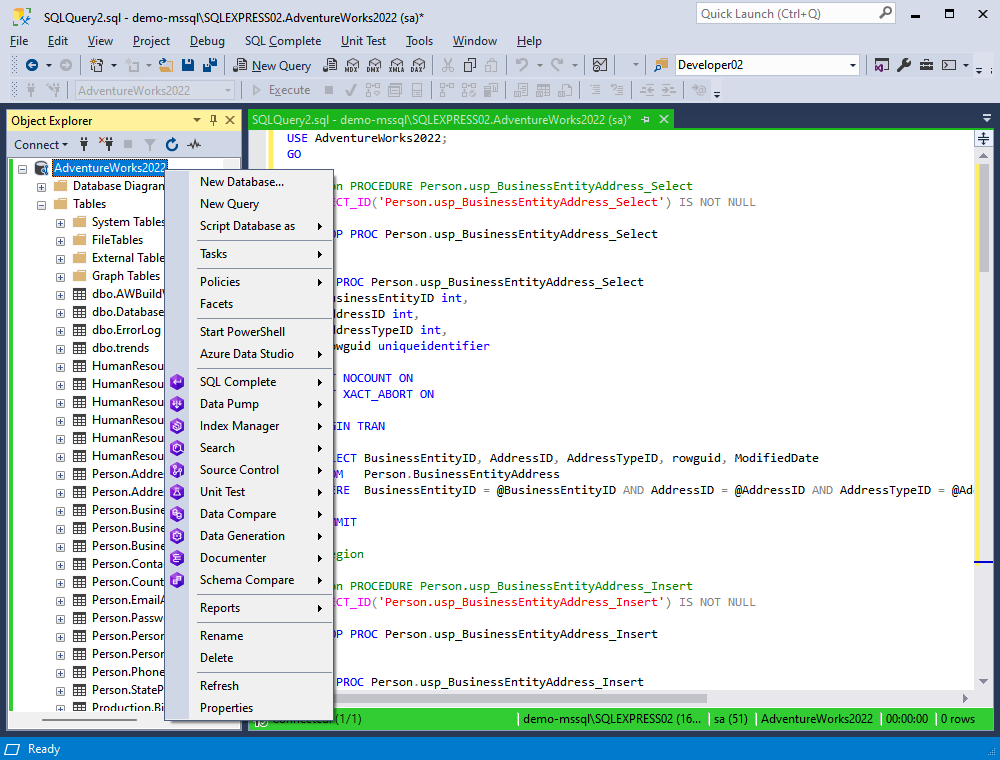
Task: Click the Save All icon
Action: 210,65
